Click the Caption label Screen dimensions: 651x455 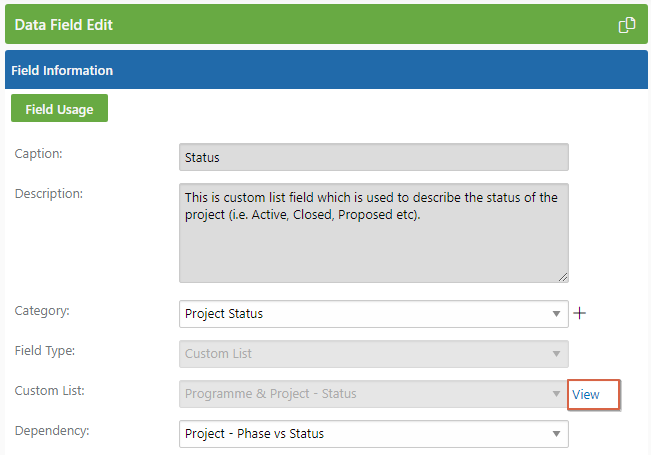coord(38,154)
